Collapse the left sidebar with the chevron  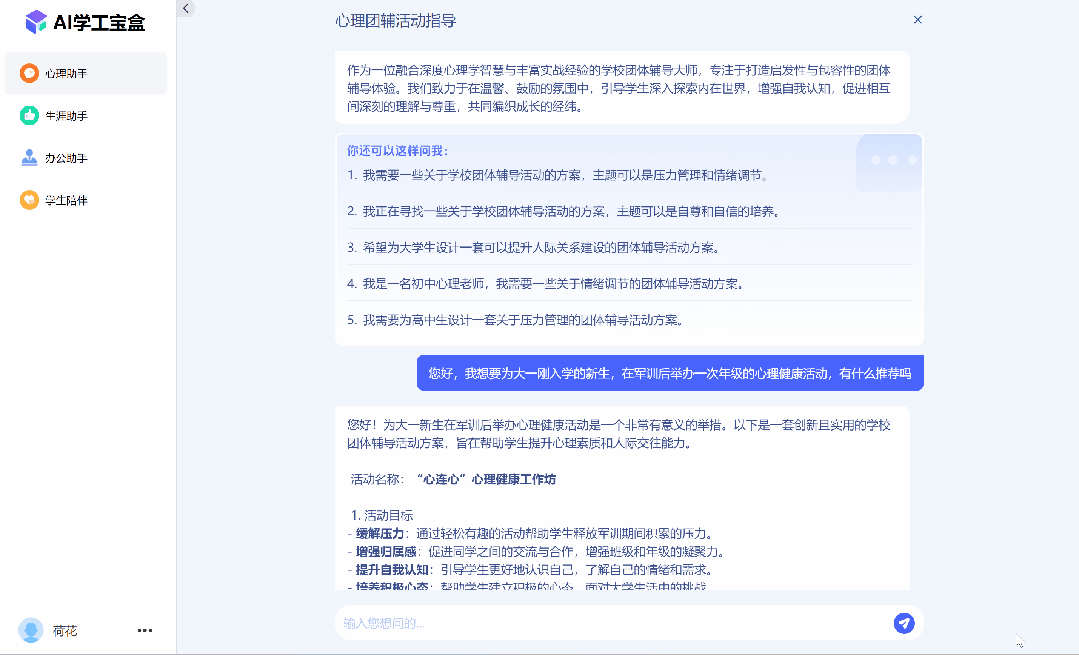[x=186, y=9]
